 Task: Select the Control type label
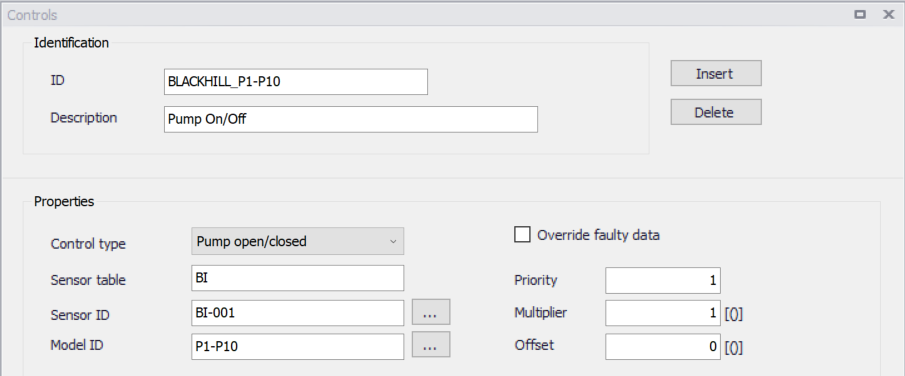[88, 244]
